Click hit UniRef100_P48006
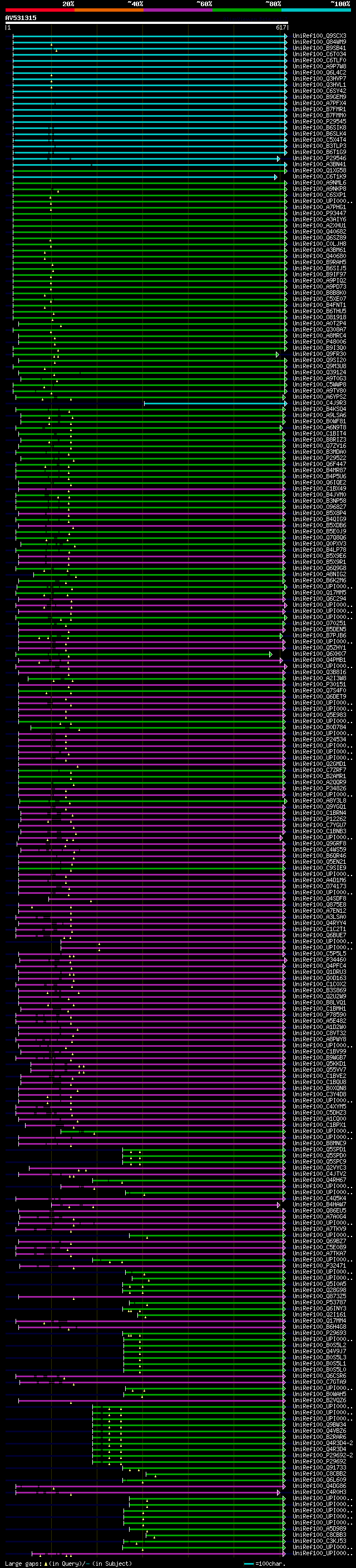The width and height of the screenshot is (356, 1568). [319, 342]
